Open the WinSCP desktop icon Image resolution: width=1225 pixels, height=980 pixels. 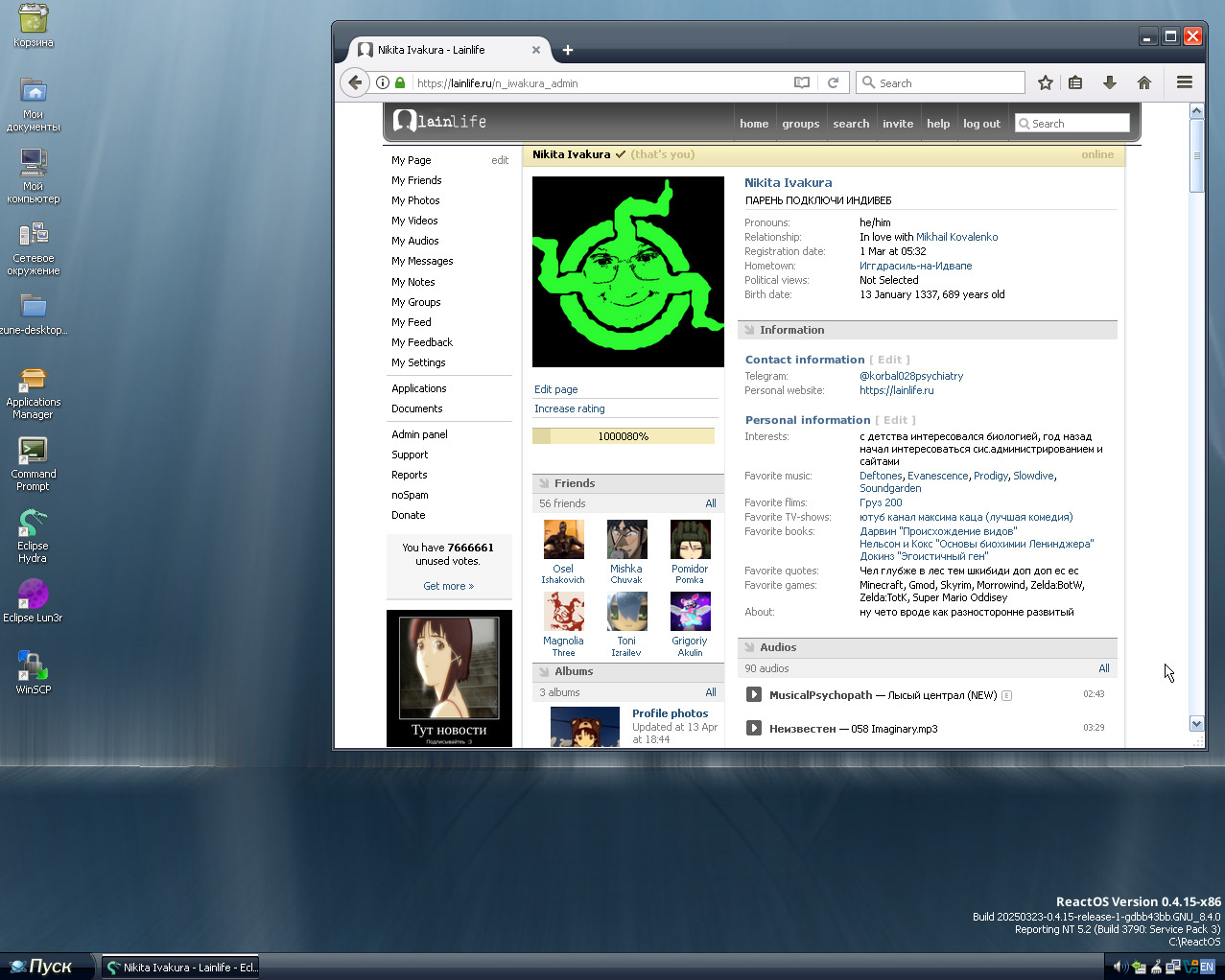pyautogui.click(x=33, y=671)
